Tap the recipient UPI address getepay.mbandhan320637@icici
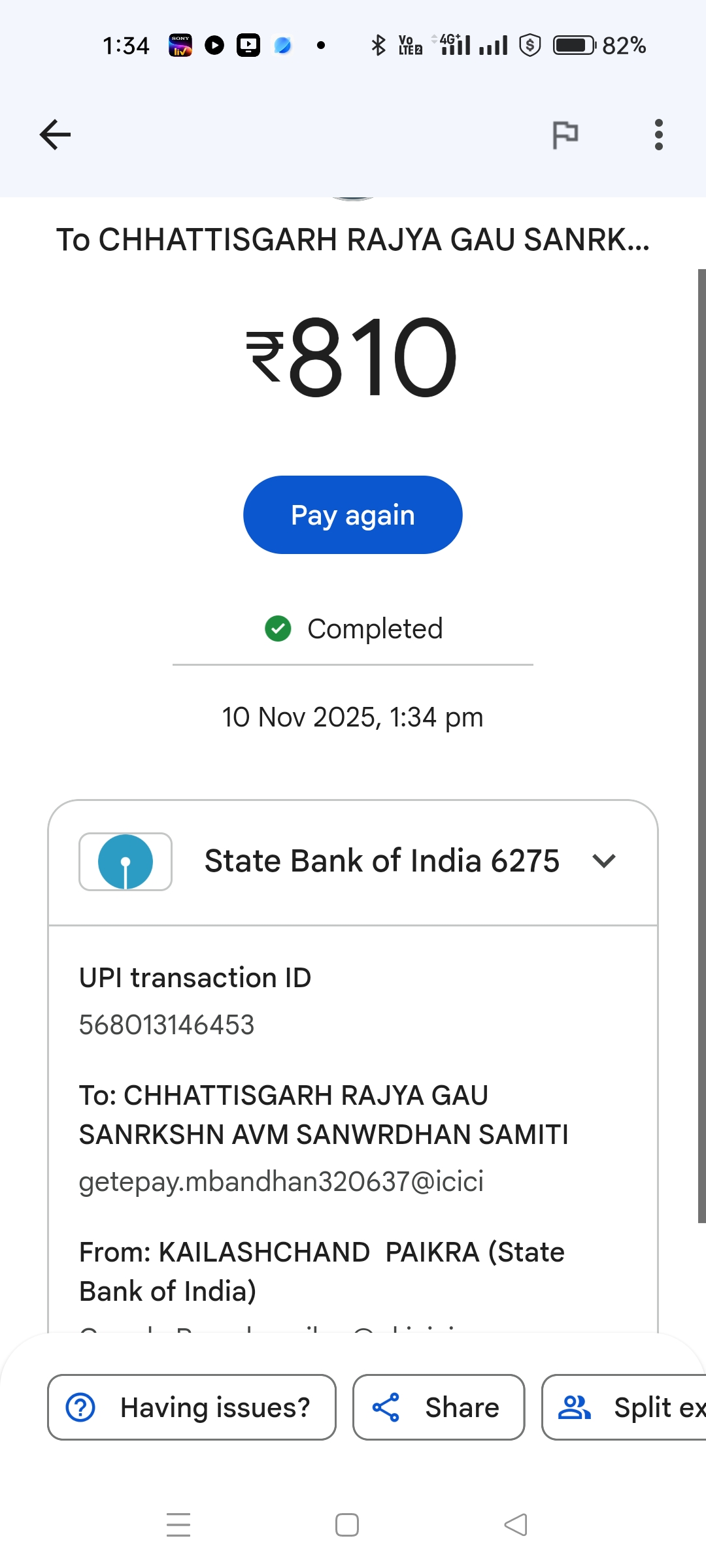706x1568 pixels. pos(281,1181)
